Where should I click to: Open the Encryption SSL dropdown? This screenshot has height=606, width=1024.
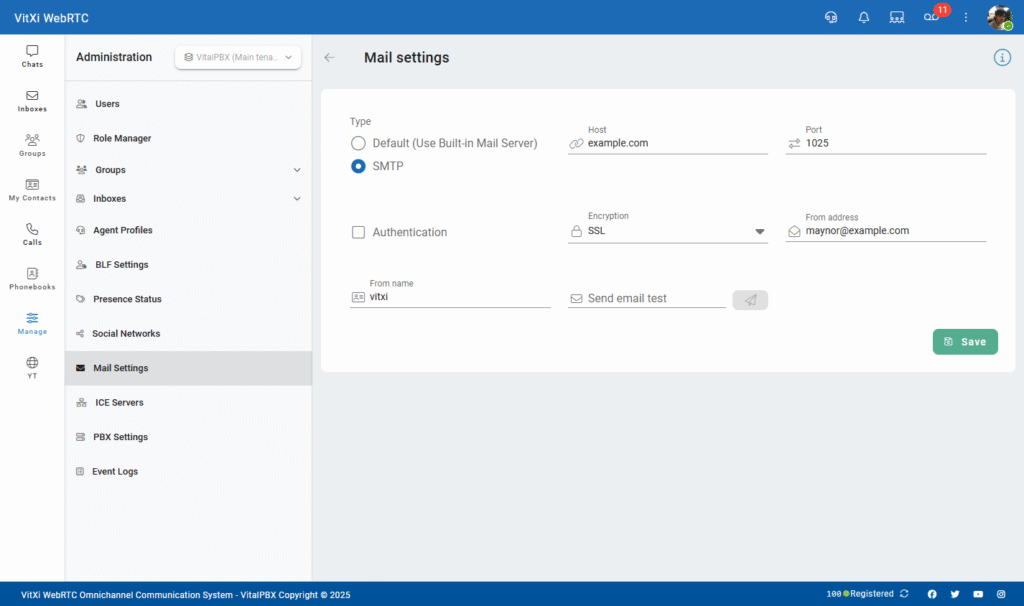tap(667, 231)
